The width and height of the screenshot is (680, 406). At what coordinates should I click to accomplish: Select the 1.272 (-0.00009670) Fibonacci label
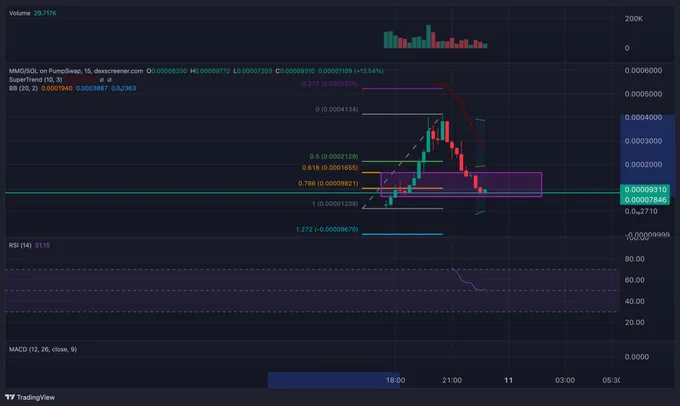coord(327,229)
